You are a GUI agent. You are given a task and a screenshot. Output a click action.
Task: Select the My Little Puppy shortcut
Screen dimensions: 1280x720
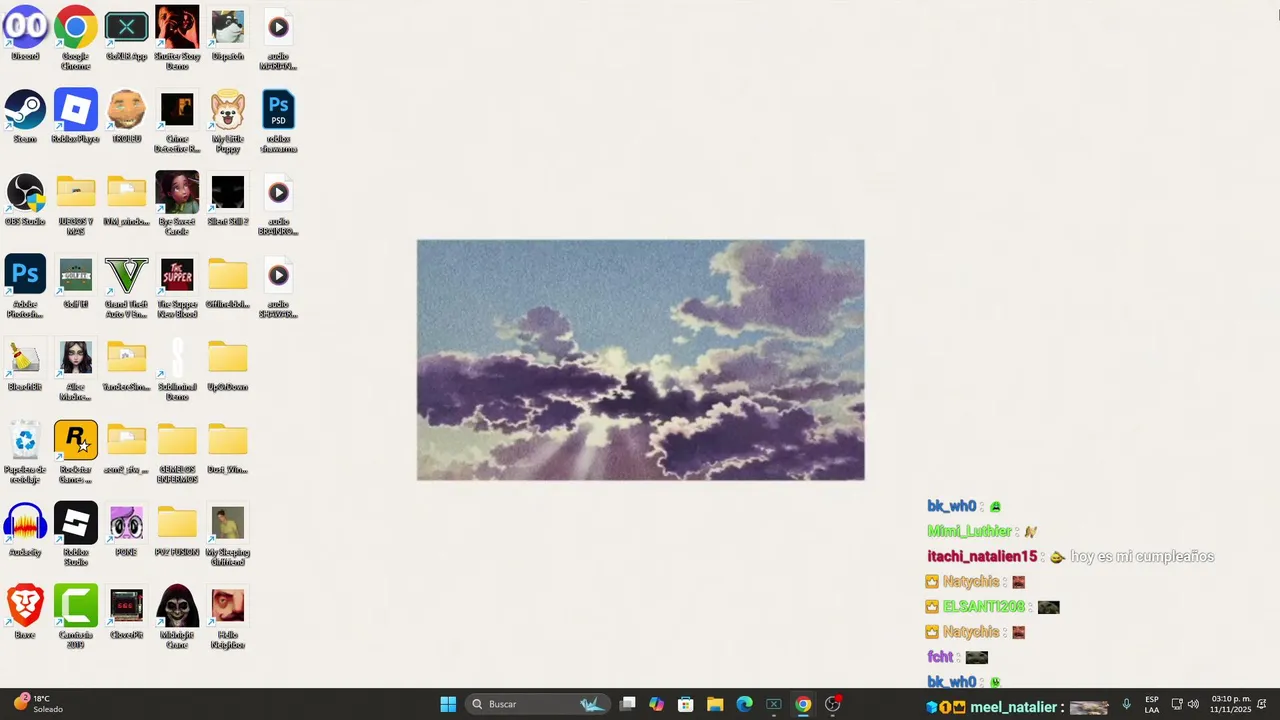[228, 121]
